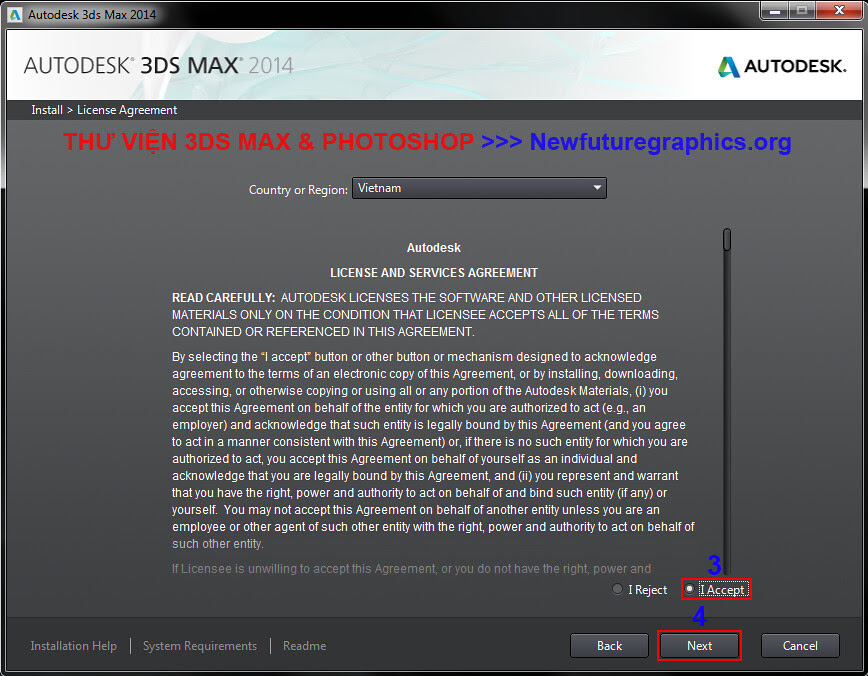Click the Autodesk 3ds Max title bar icon
The width and height of the screenshot is (868, 676).
click(x=15, y=14)
